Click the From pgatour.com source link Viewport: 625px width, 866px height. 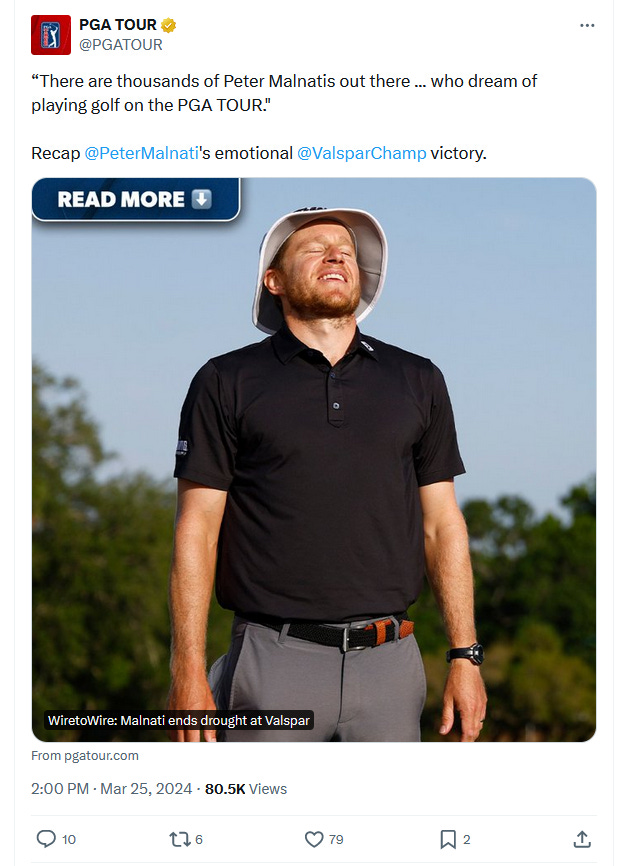85,756
